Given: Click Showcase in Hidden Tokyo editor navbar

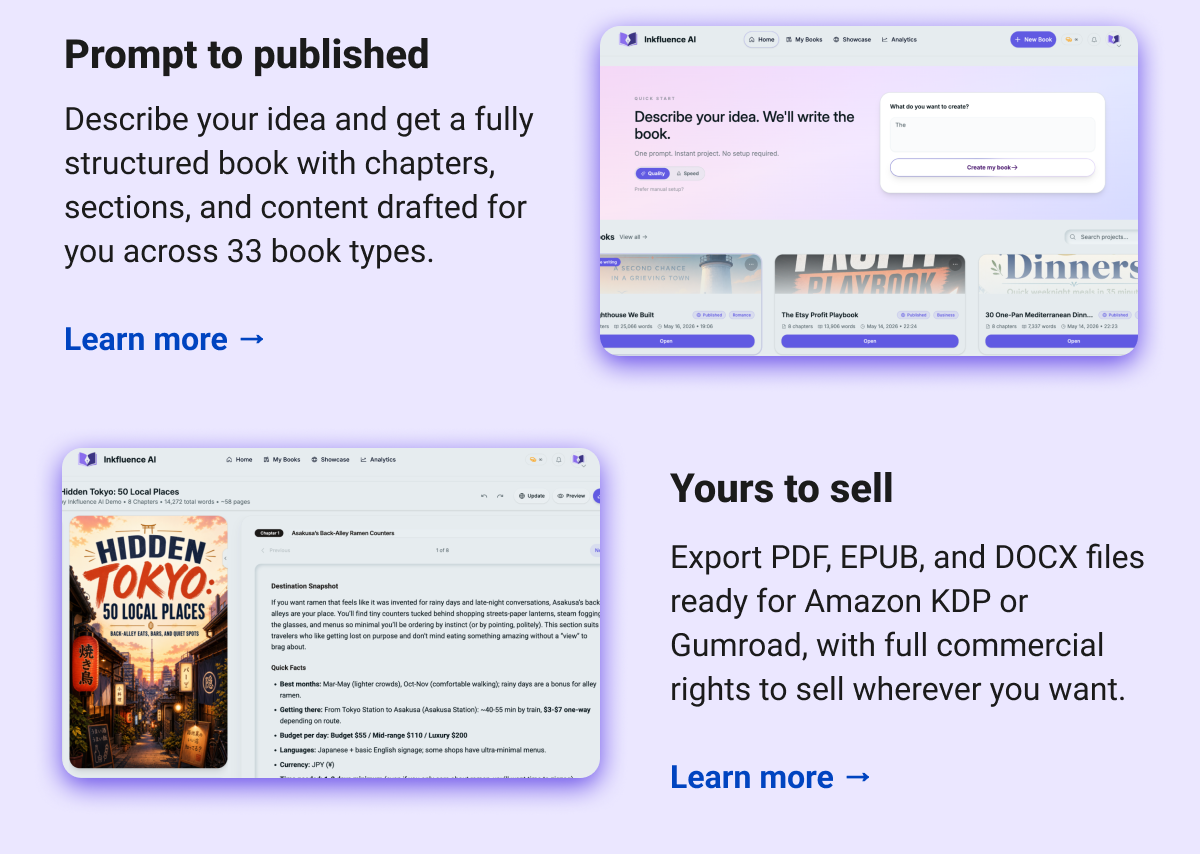Looking at the screenshot, I should [x=330, y=460].
